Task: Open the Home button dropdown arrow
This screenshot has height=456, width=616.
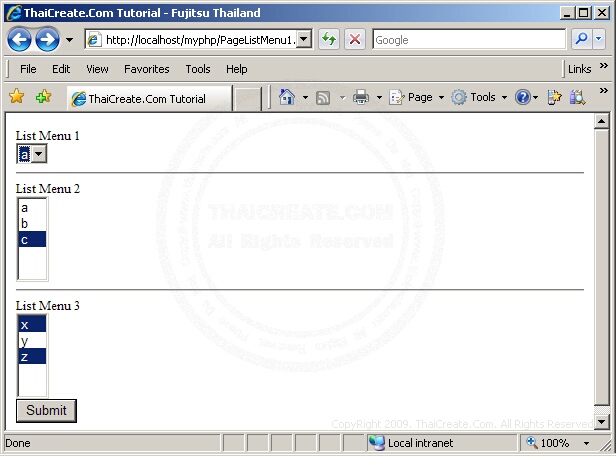Action: tap(305, 97)
